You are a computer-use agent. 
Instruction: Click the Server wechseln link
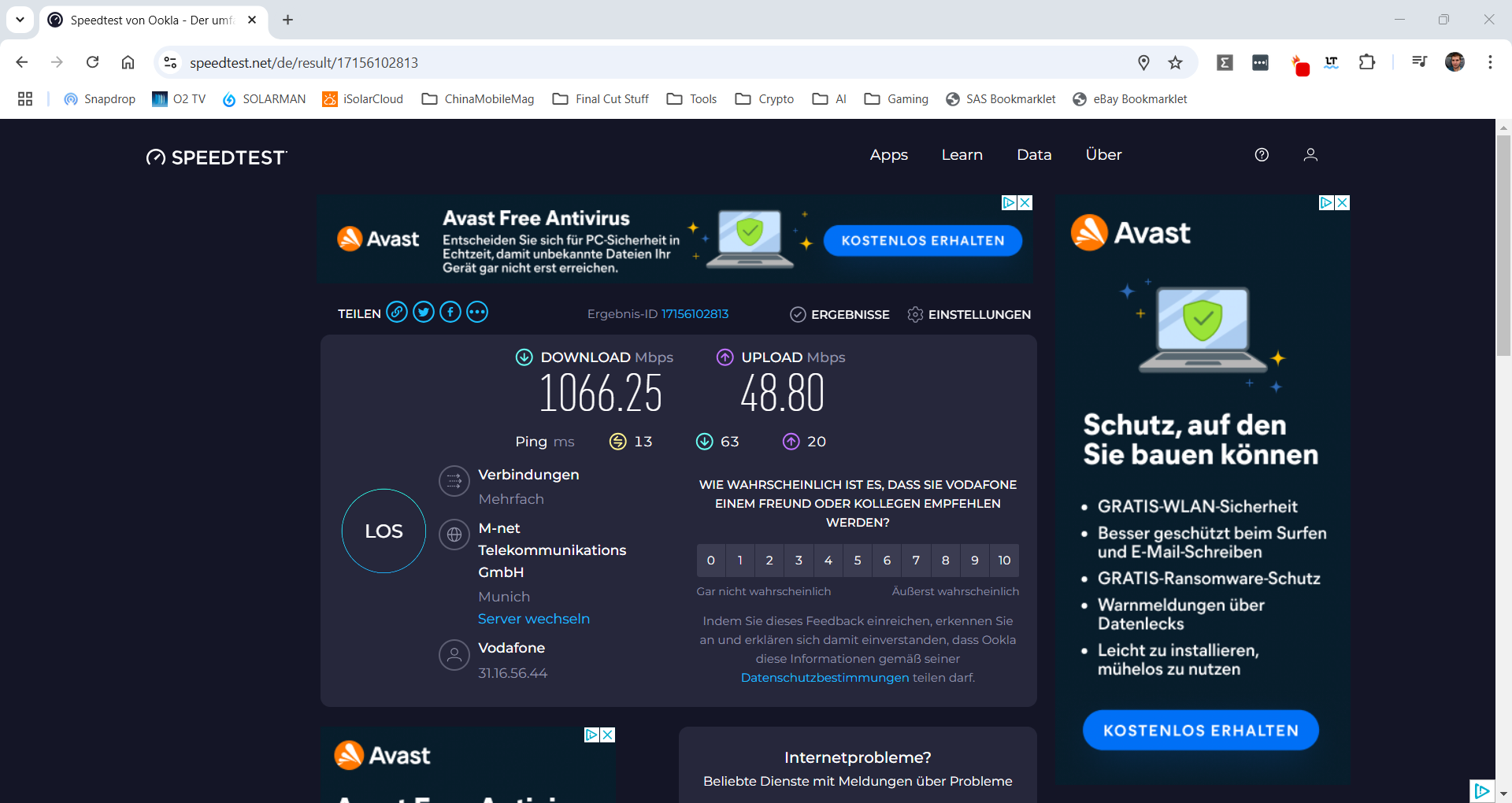[534, 619]
